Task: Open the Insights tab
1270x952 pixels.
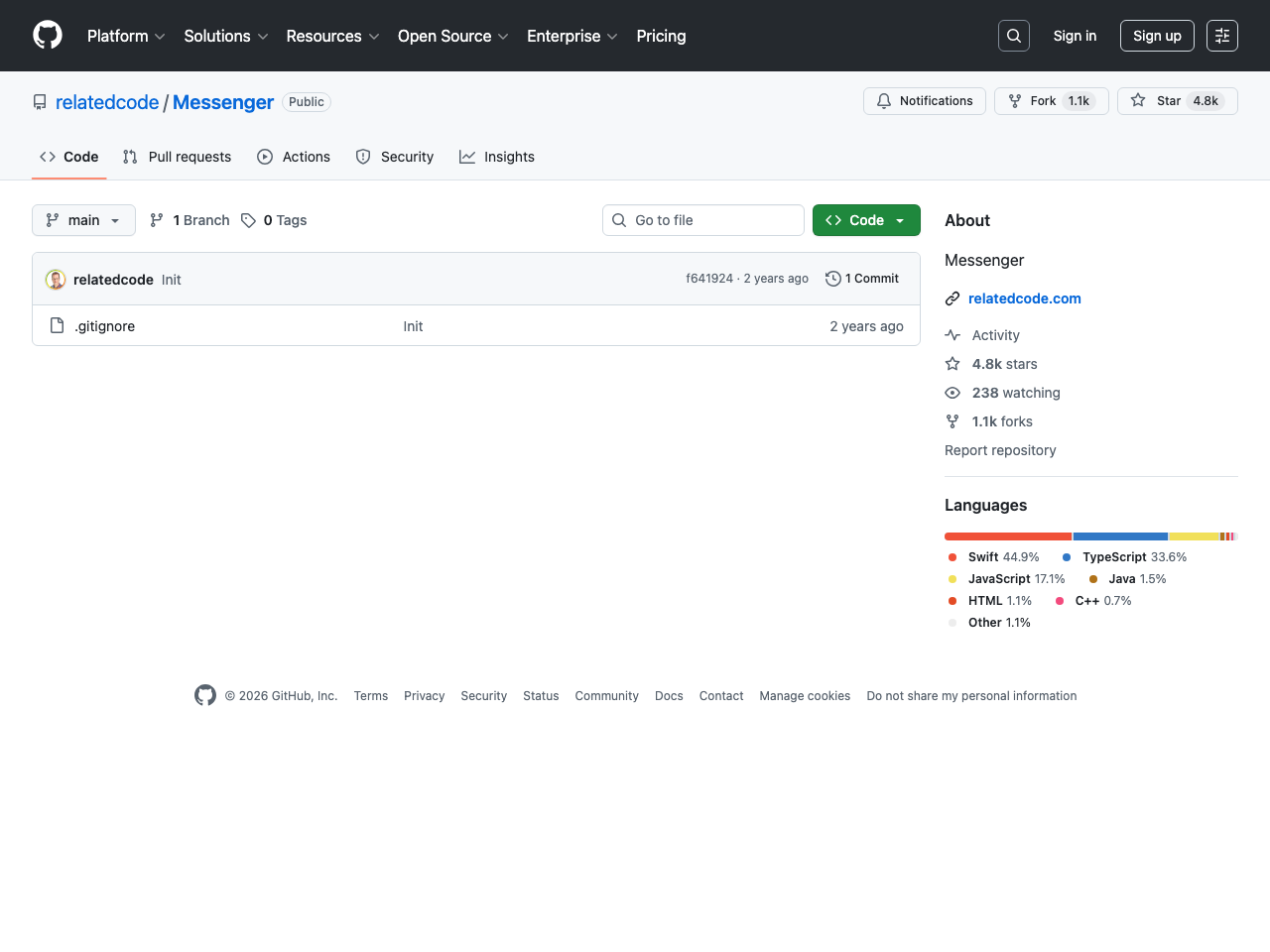Action: (x=497, y=157)
